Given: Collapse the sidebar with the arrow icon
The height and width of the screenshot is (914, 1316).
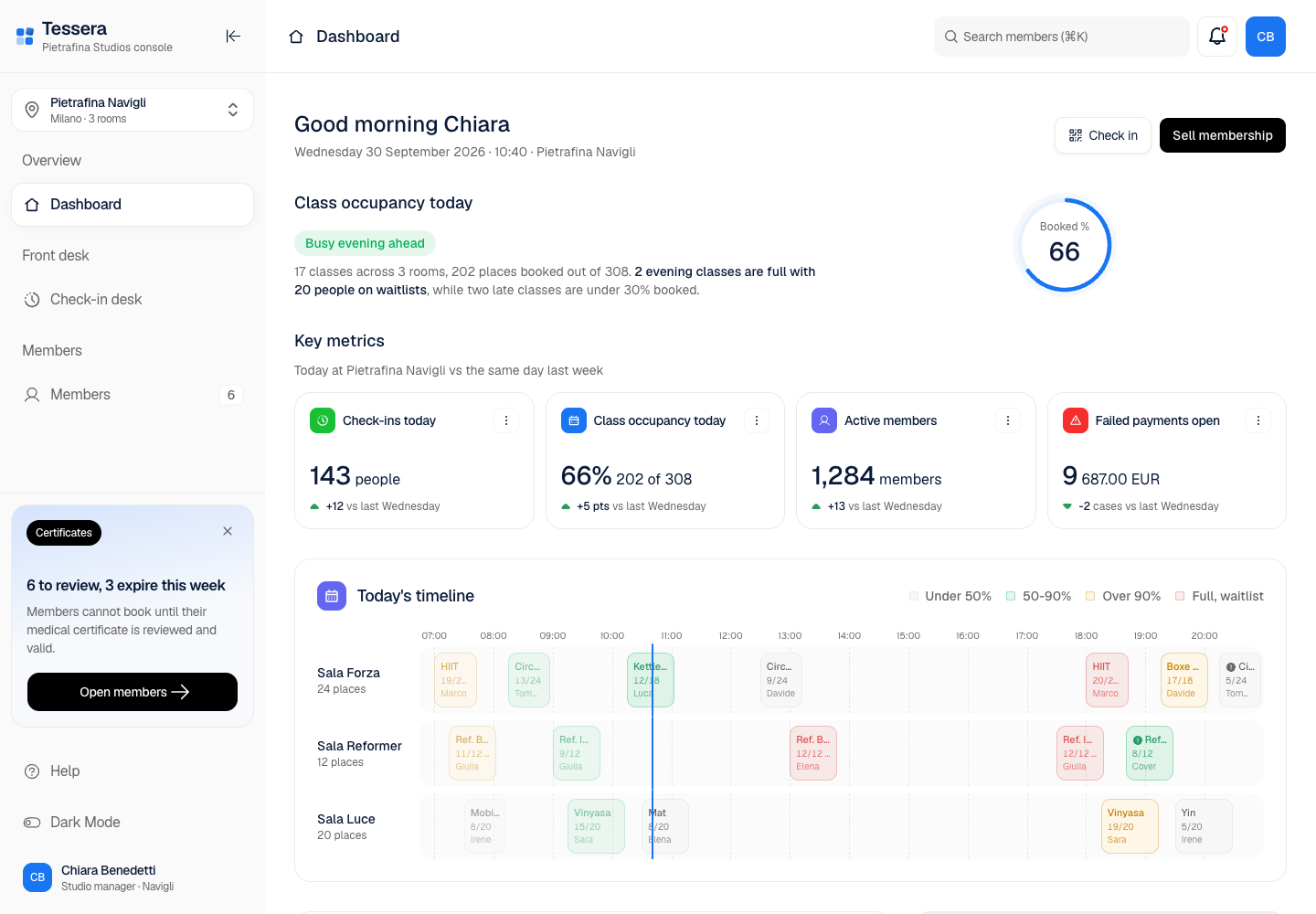Looking at the screenshot, I should [x=233, y=37].
